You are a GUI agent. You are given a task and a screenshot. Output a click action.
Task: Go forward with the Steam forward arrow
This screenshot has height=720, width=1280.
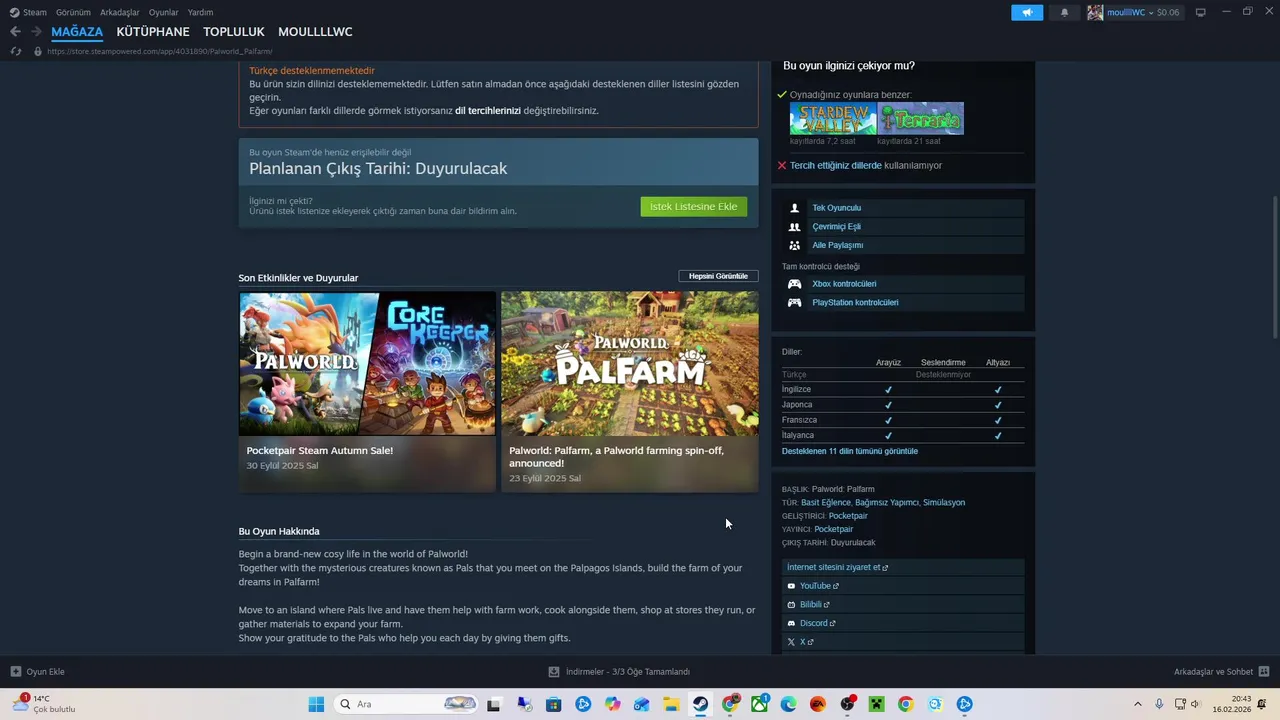click(36, 32)
